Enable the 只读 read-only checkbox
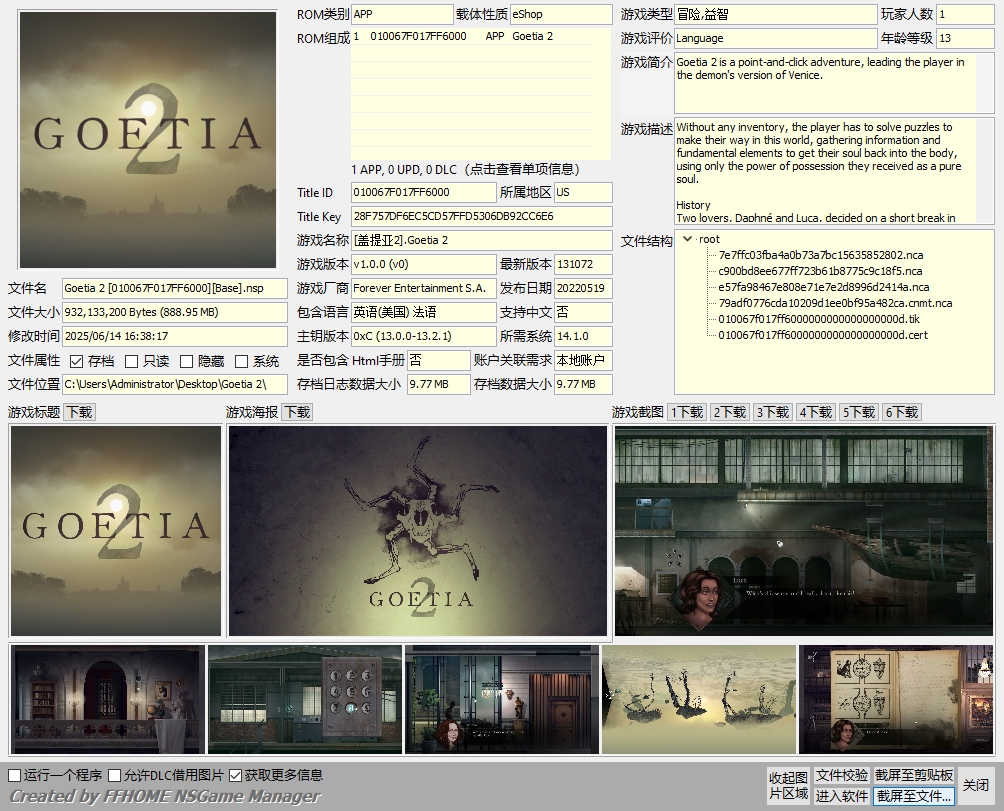Image resolution: width=1004 pixels, height=811 pixels. coord(132,361)
